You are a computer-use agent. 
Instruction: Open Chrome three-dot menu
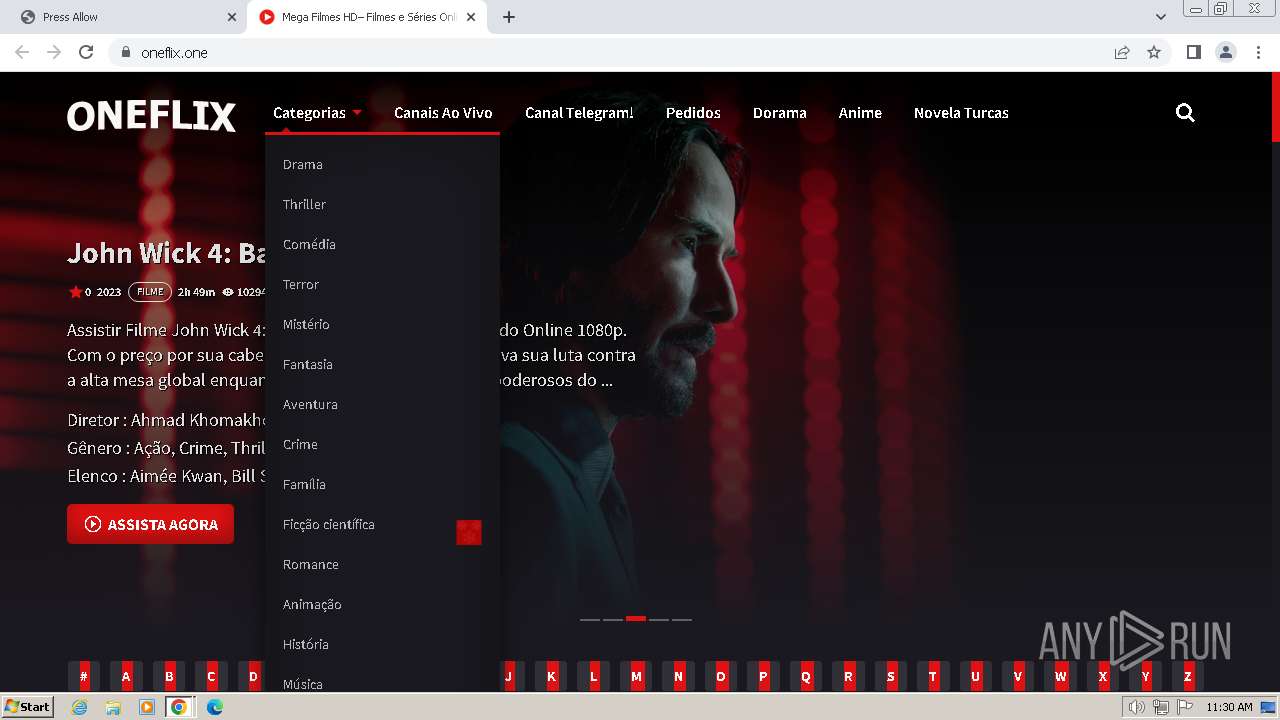tap(1258, 52)
